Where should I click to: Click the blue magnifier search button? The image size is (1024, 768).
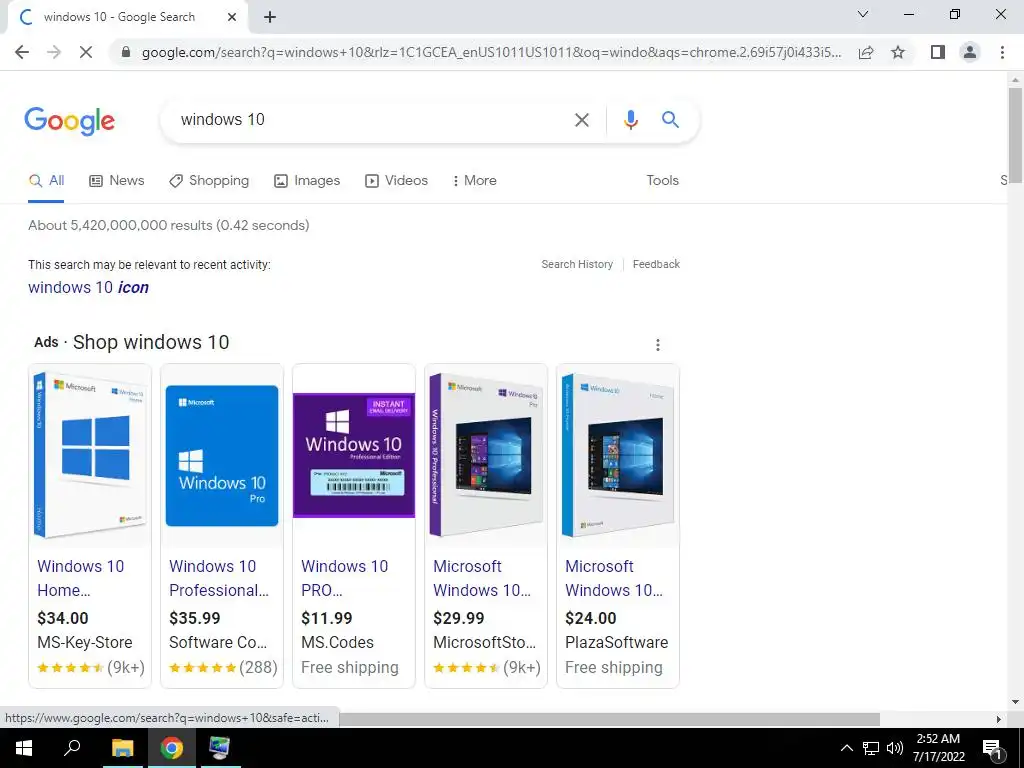670,119
